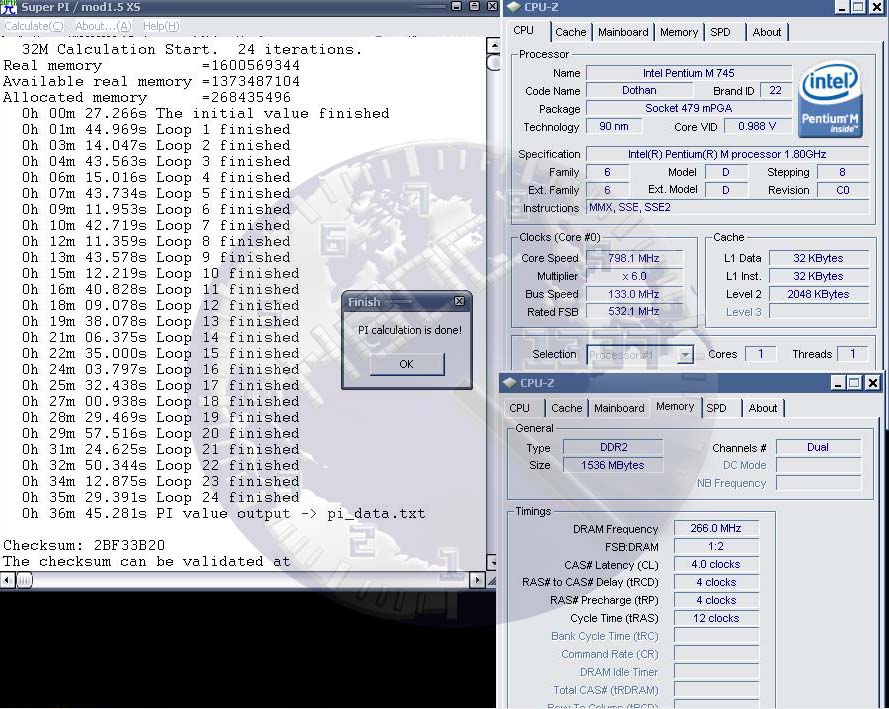Viewport: 889px width, 709px height.
Task: Click the 'Loop 1 finished' line
Action: [156, 129]
